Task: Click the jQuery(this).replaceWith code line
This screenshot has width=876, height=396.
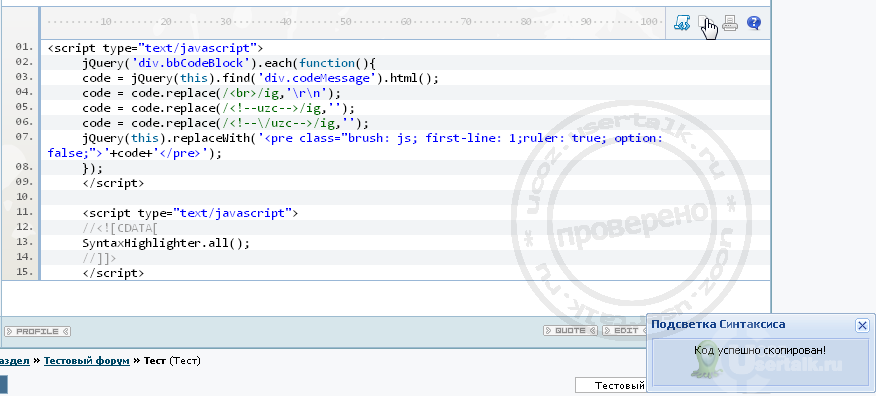Action: 355,145
